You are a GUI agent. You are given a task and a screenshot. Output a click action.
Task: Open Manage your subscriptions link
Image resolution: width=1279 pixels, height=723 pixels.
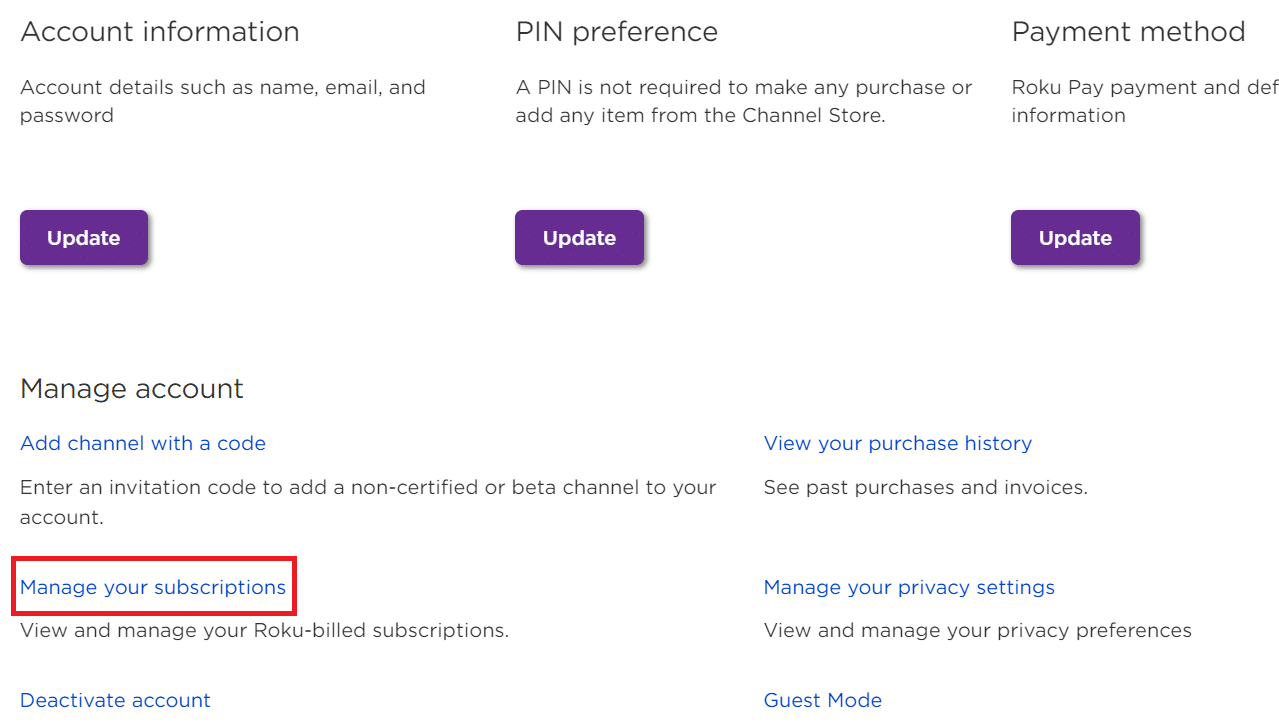click(153, 587)
